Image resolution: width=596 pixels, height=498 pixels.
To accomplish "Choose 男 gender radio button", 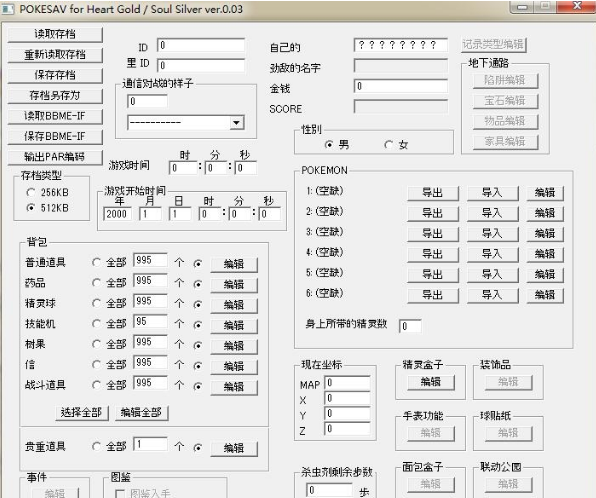I will tap(329, 145).
